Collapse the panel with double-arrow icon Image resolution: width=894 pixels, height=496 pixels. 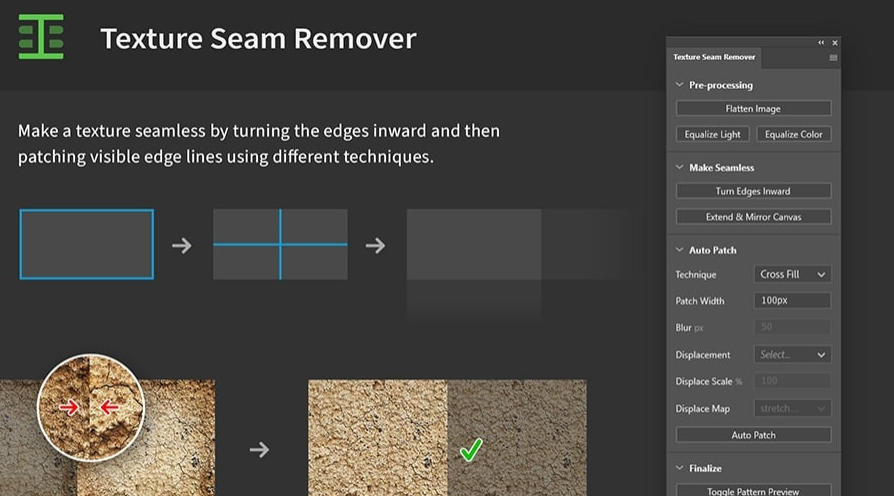pos(821,42)
